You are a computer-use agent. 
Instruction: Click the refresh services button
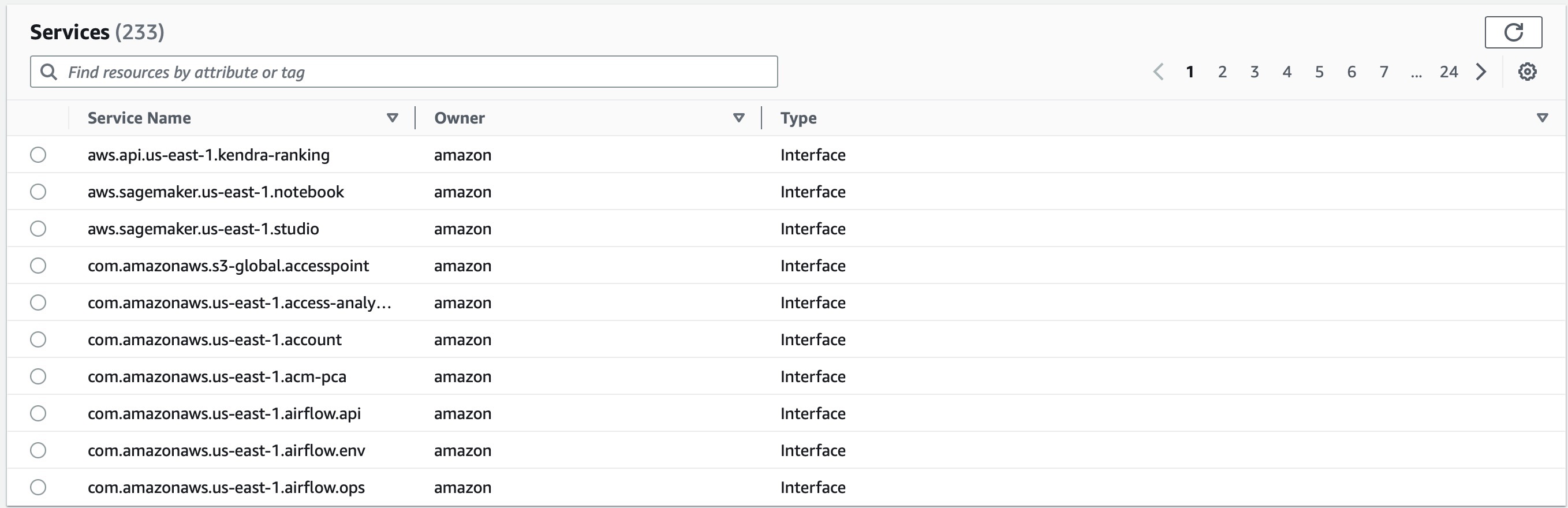(x=1513, y=32)
